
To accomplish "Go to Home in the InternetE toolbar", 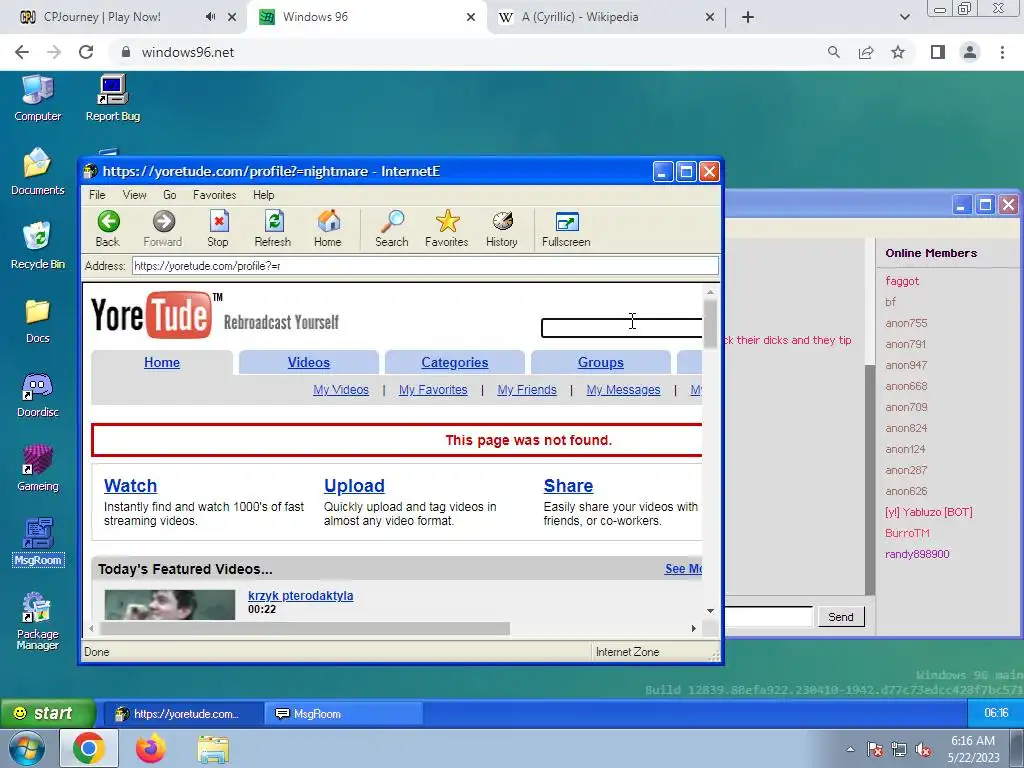I will click(x=328, y=229).
